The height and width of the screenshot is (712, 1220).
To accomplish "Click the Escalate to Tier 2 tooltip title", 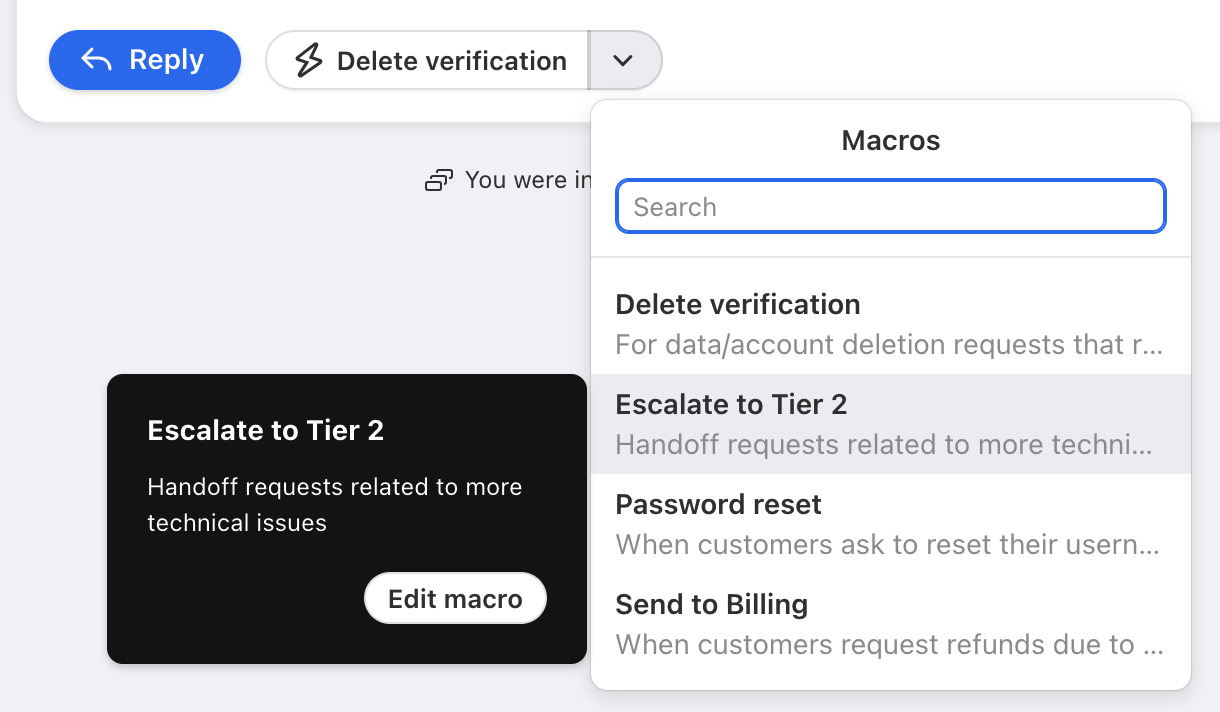I will click(x=265, y=430).
